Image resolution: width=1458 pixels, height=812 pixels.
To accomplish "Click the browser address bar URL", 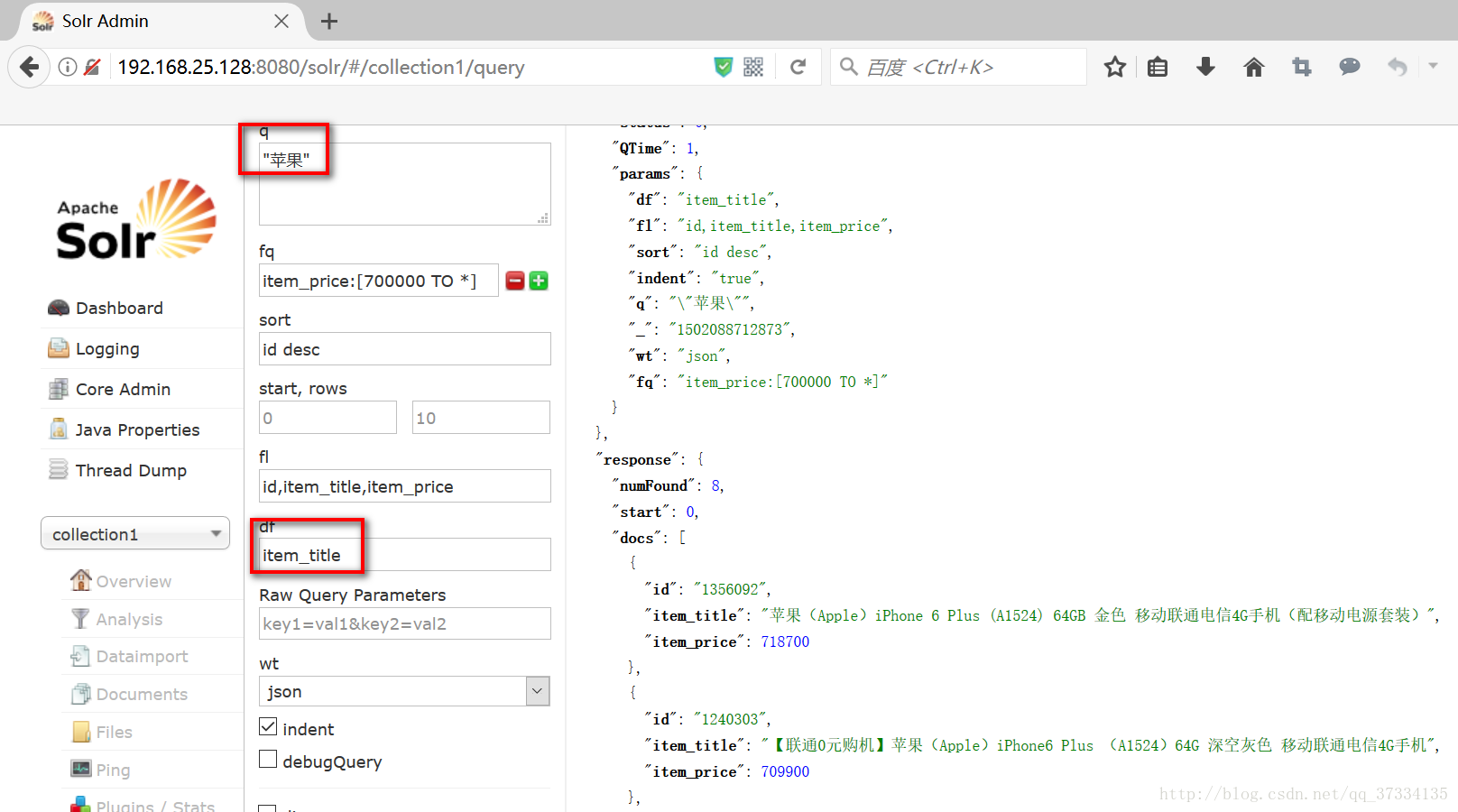I will point(321,67).
